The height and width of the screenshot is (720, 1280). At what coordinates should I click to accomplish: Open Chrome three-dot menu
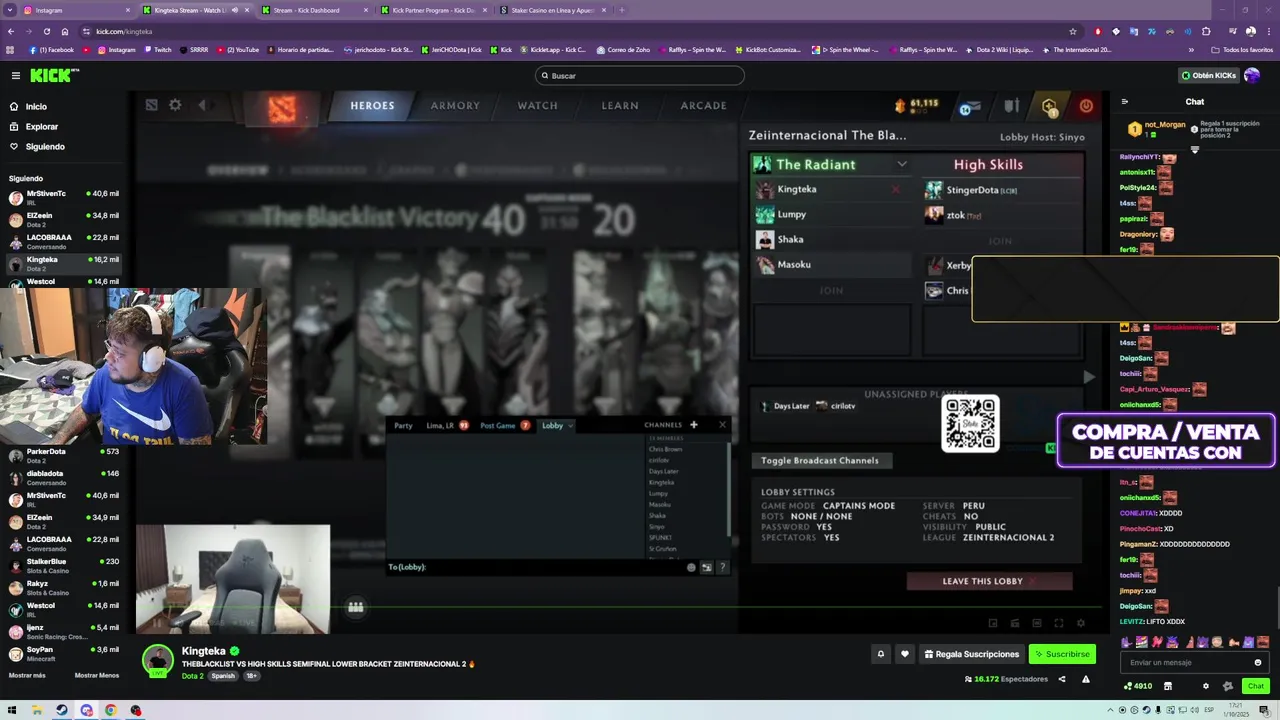pos(1268,31)
